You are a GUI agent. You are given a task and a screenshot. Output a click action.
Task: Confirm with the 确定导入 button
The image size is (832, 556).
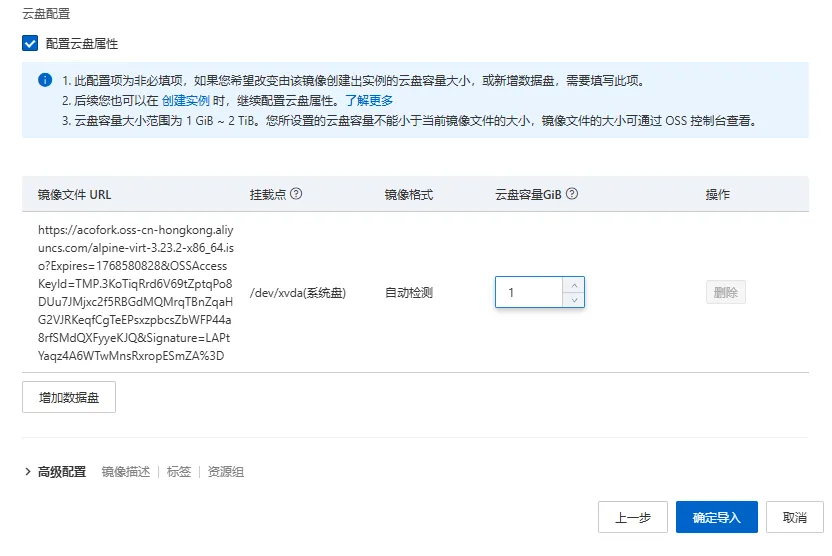coord(716,517)
